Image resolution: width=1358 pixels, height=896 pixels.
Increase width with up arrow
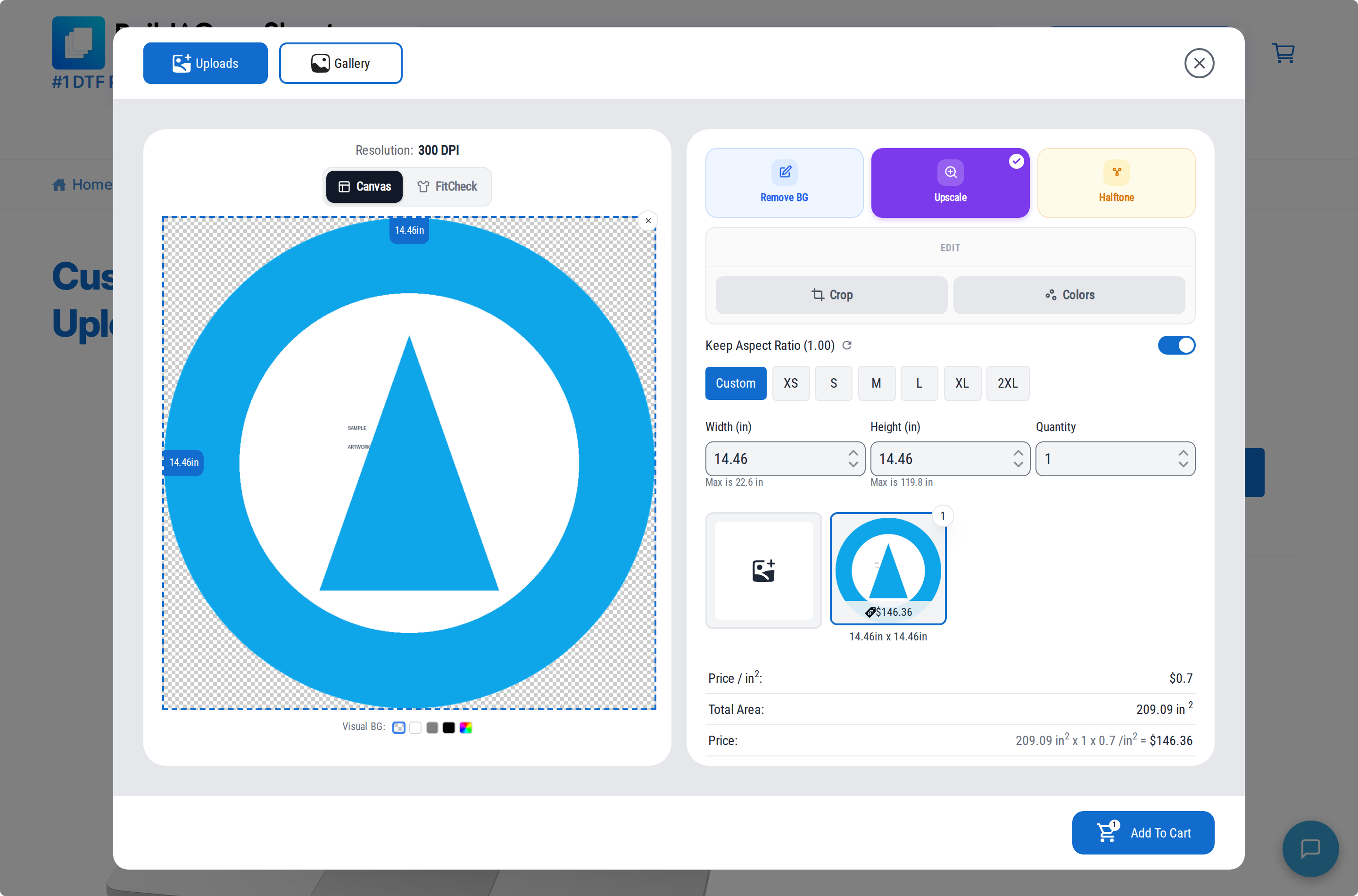pyautogui.click(x=853, y=453)
